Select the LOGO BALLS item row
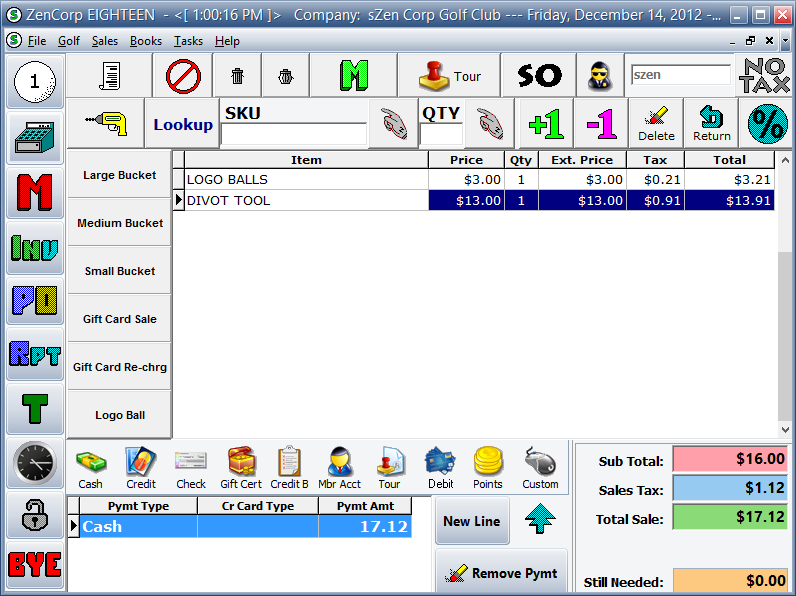Screen dimensions: 796x596 (306, 180)
